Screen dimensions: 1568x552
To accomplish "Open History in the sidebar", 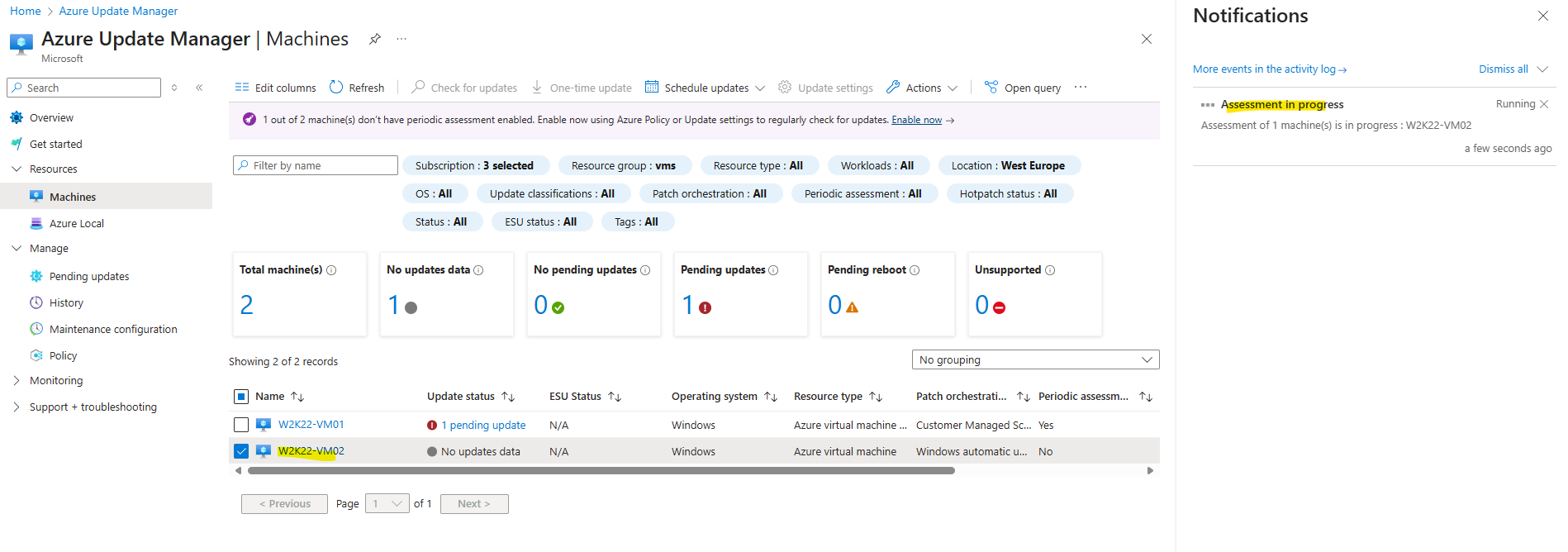I will (x=66, y=302).
